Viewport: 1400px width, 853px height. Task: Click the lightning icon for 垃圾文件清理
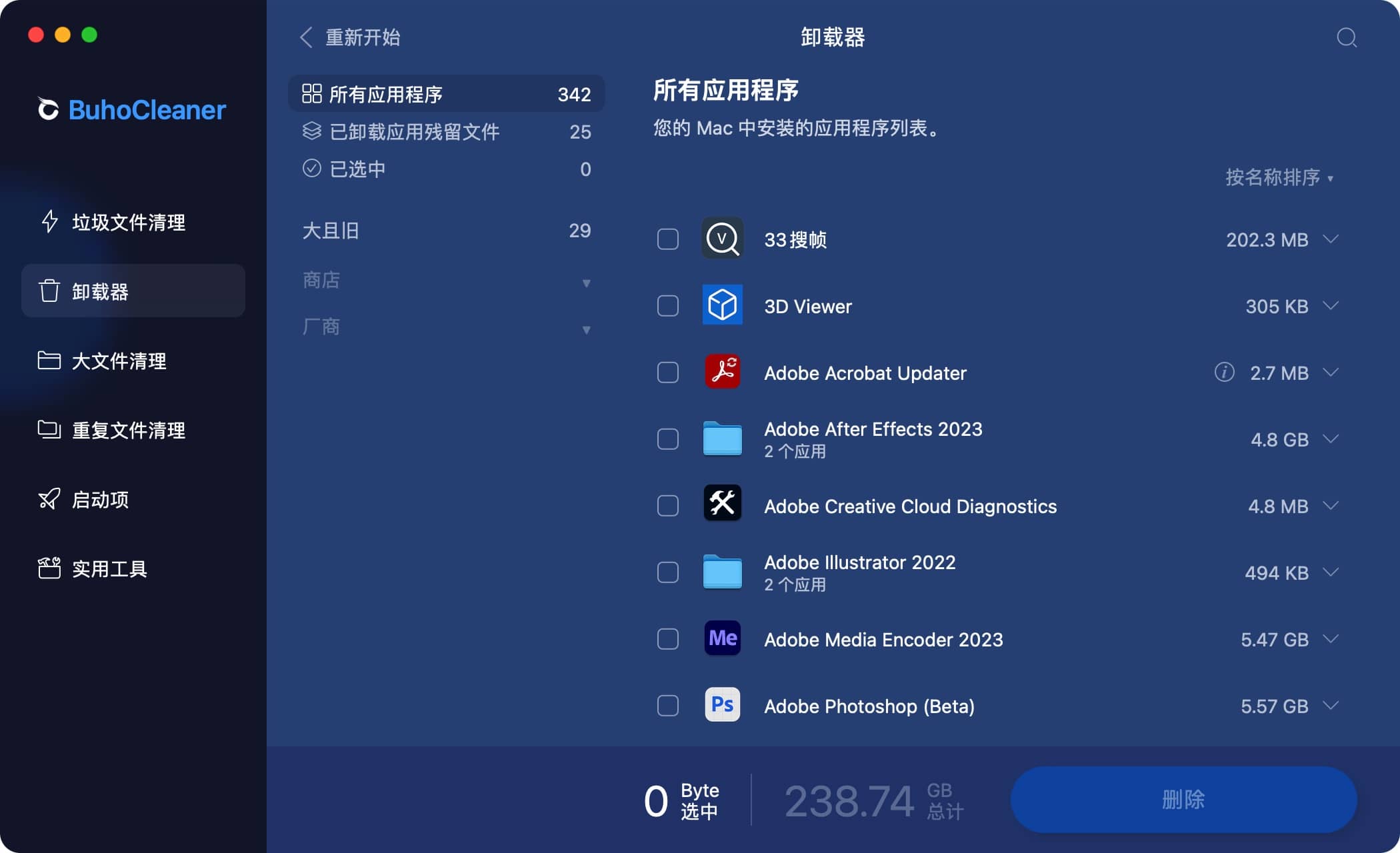(x=49, y=222)
